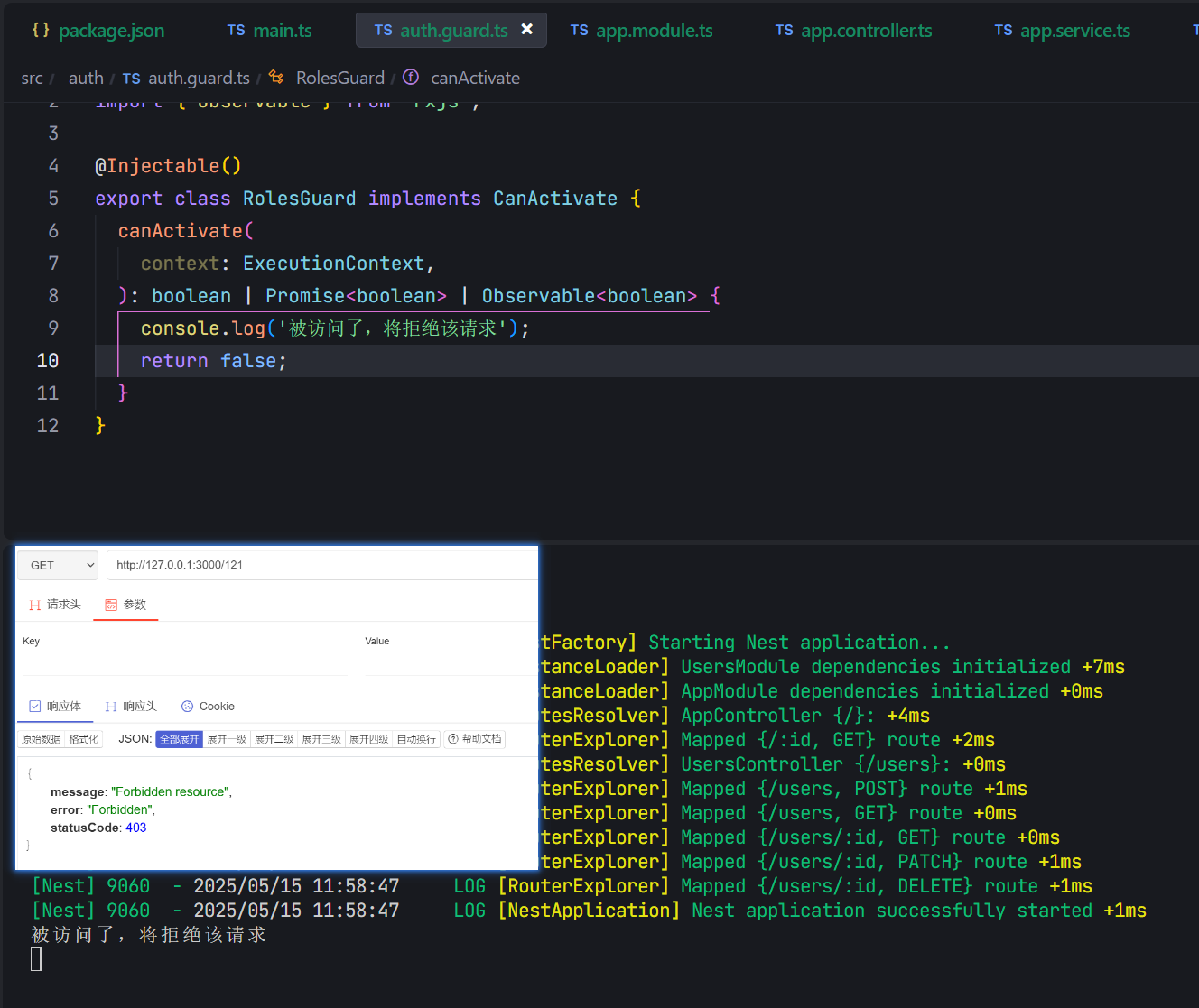Switch JSON view to 格式化 formatted
Viewport: 1199px width, 1008px height.
pos(84,739)
